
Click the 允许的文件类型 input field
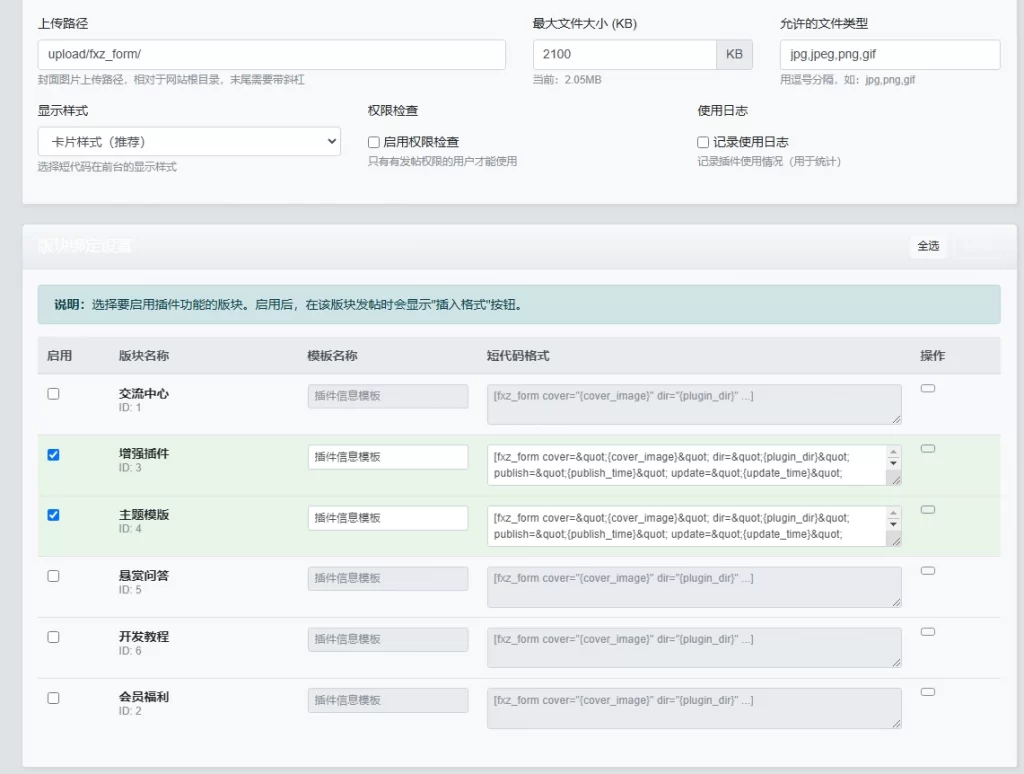pos(888,52)
